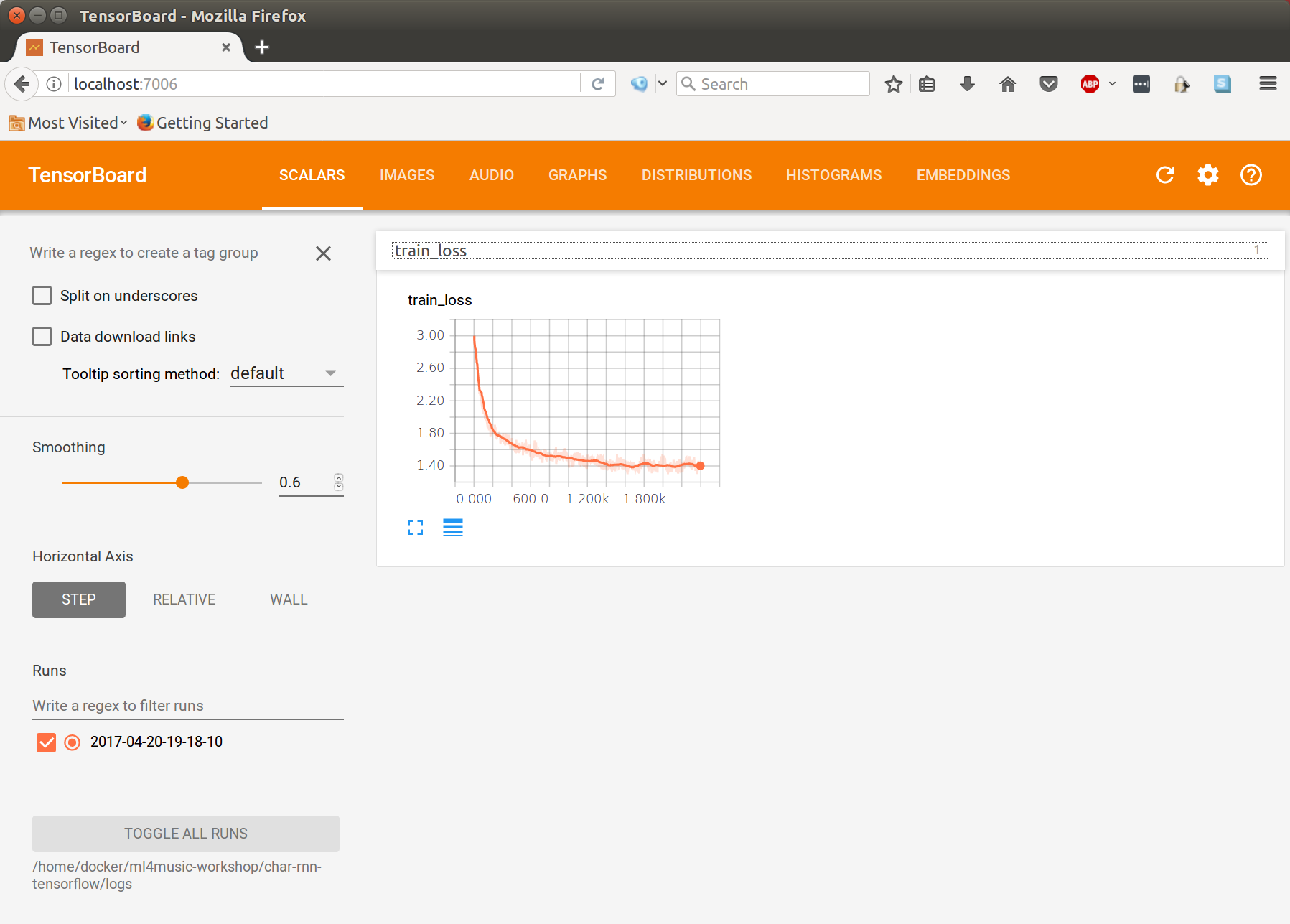Save page to Pocket
Screen dimensions: 1290x924
pyautogui.click(x=1049, y=84)
